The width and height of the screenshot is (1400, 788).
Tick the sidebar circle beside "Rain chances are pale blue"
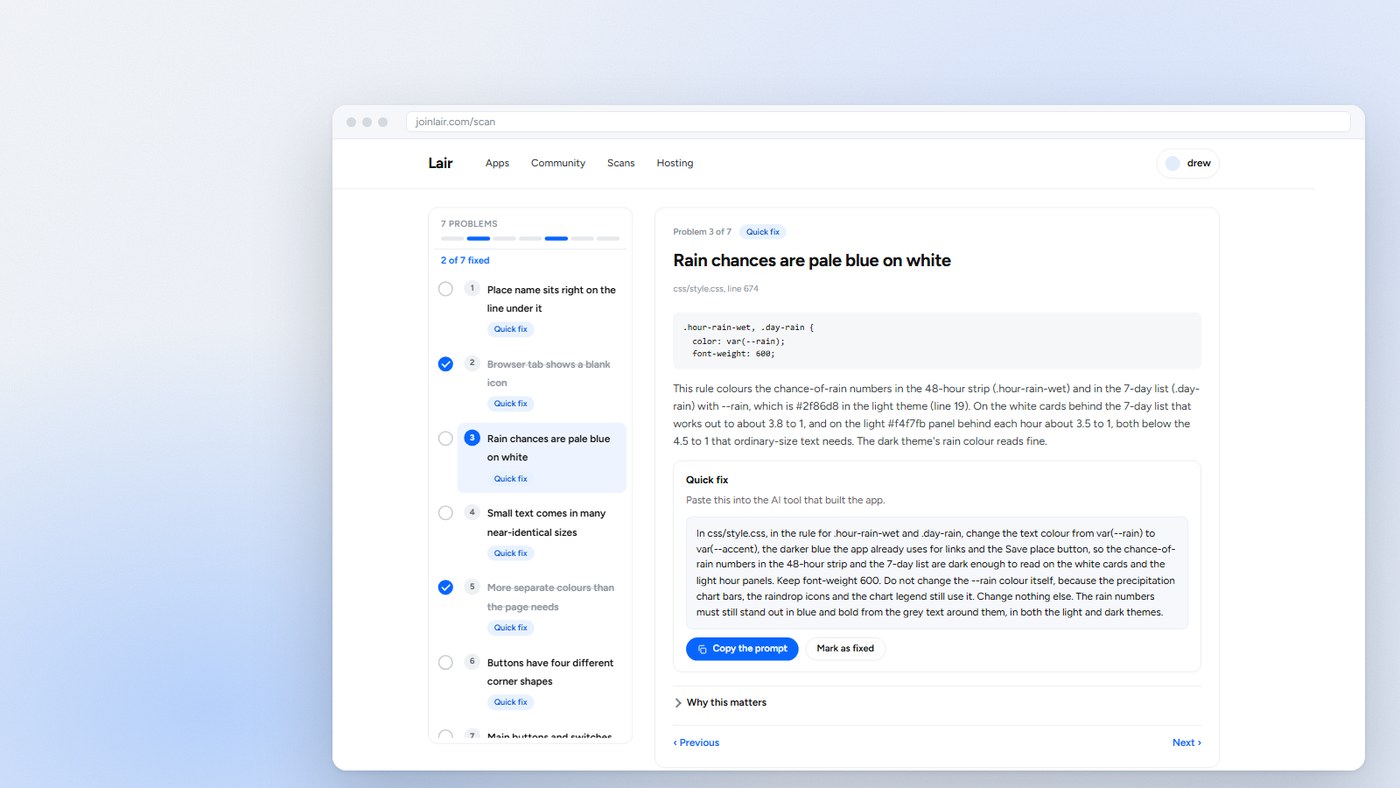446,438
